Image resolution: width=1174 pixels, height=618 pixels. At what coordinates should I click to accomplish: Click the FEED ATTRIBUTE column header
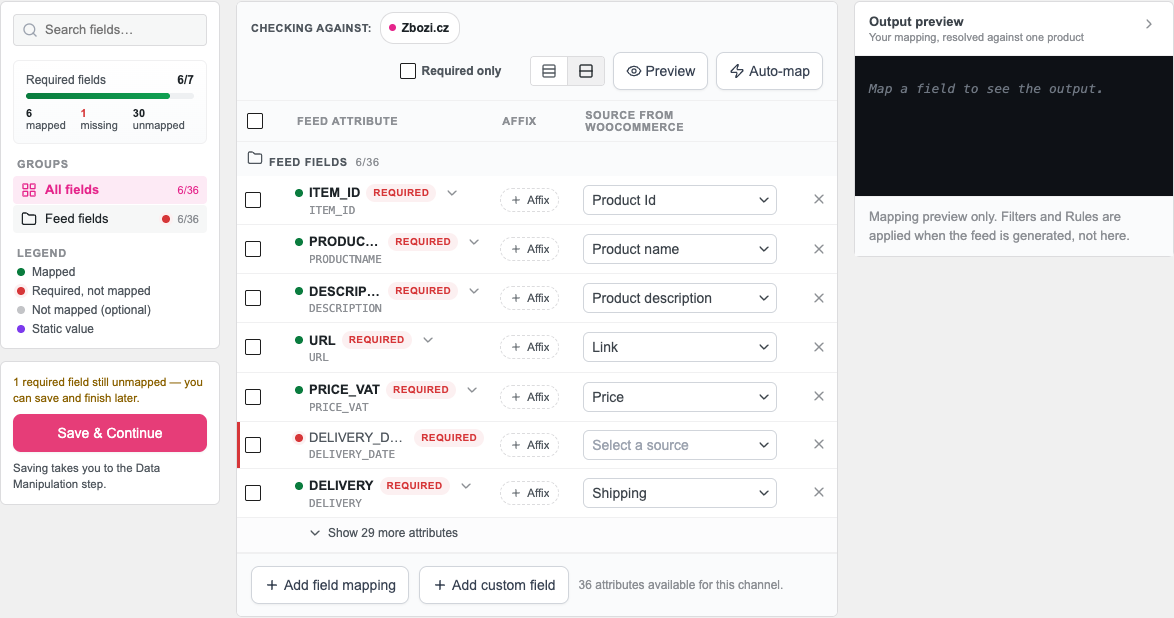(347, 121)
